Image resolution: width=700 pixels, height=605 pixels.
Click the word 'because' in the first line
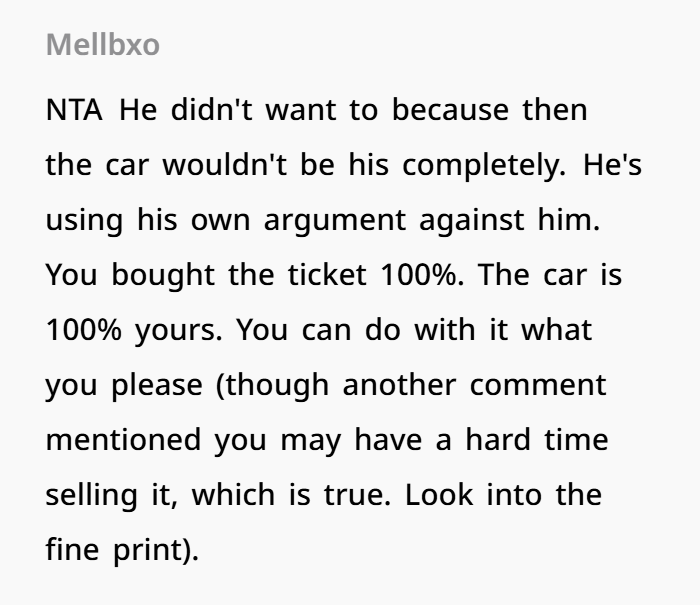tap(450, 109)
